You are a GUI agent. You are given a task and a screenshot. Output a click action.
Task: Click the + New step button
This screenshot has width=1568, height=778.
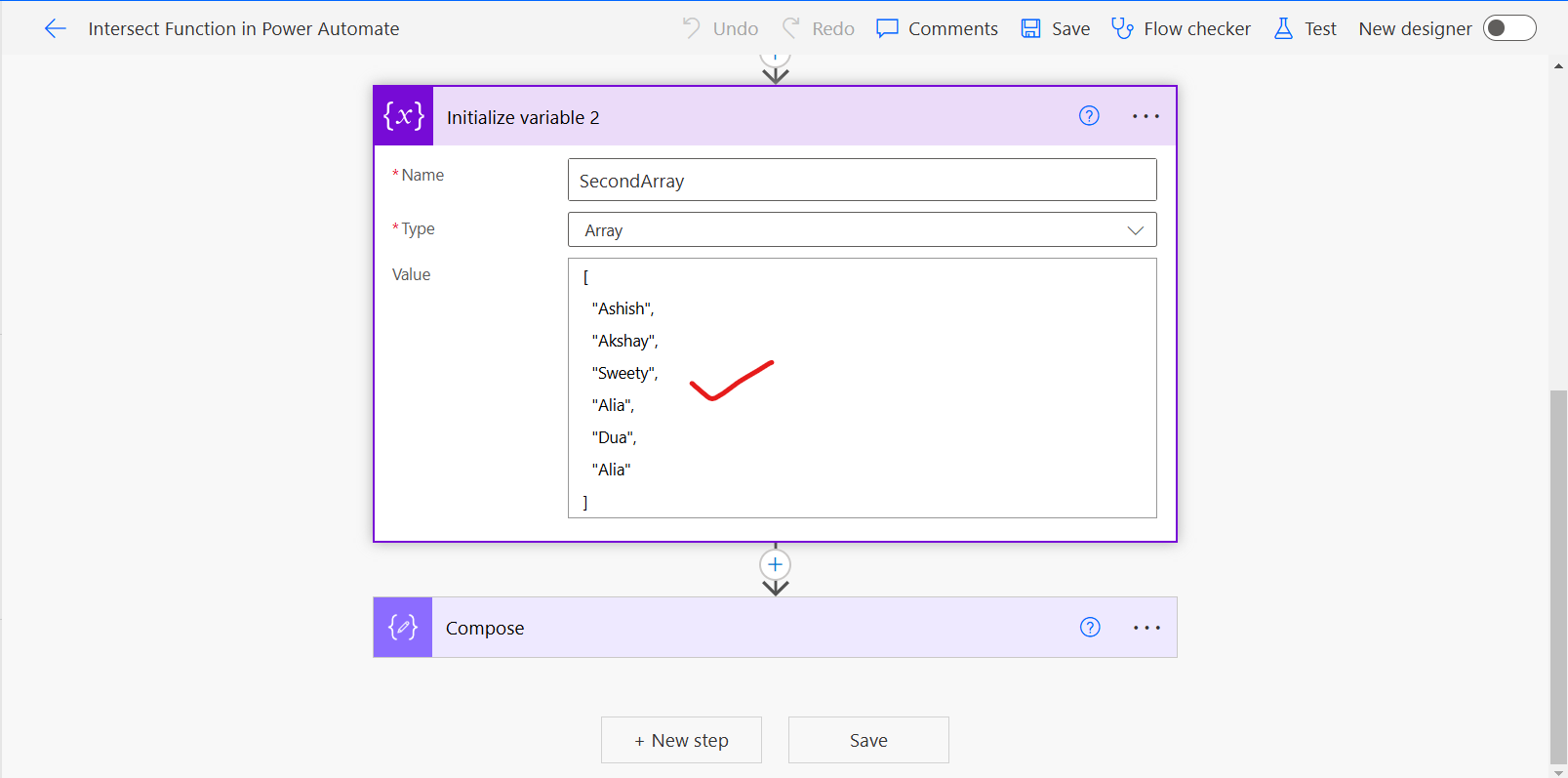coord(681,740)
